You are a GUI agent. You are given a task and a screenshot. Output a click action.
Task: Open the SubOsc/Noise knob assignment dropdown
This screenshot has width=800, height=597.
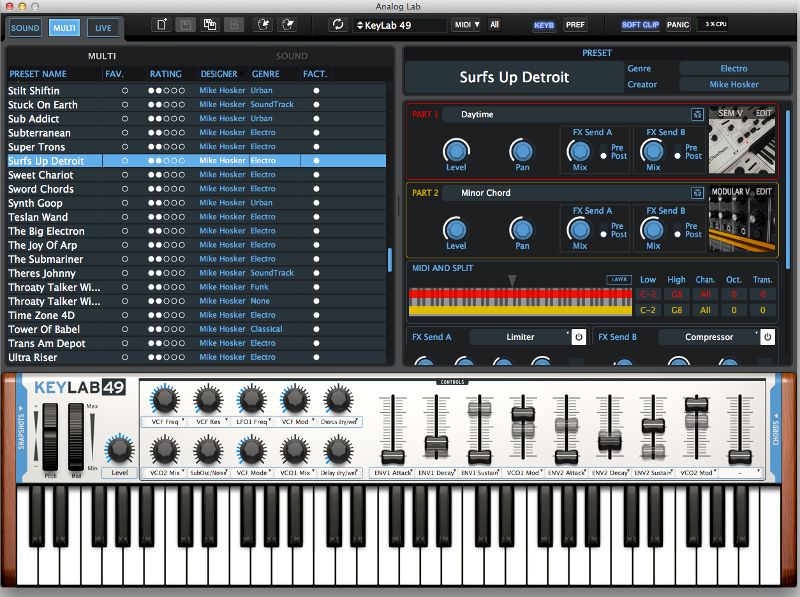pos(208,473)
